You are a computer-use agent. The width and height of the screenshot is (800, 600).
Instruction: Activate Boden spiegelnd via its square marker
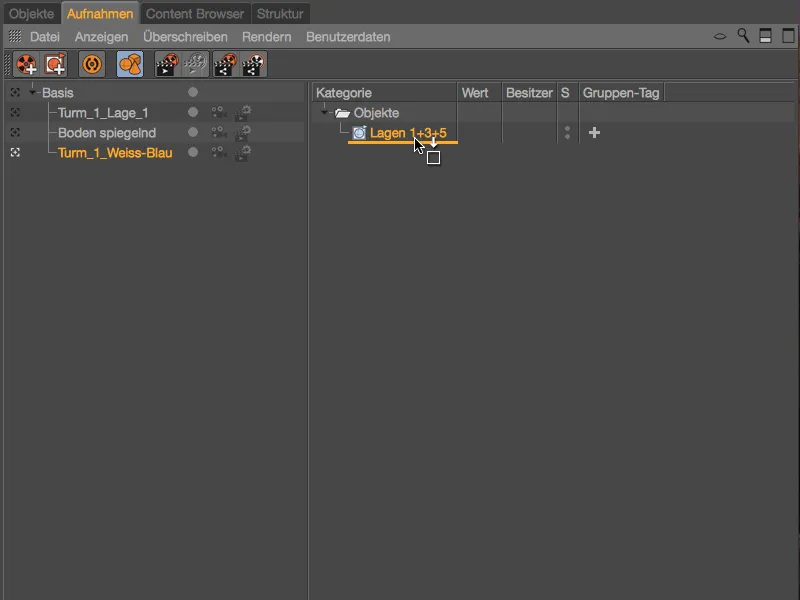point(15,132)
